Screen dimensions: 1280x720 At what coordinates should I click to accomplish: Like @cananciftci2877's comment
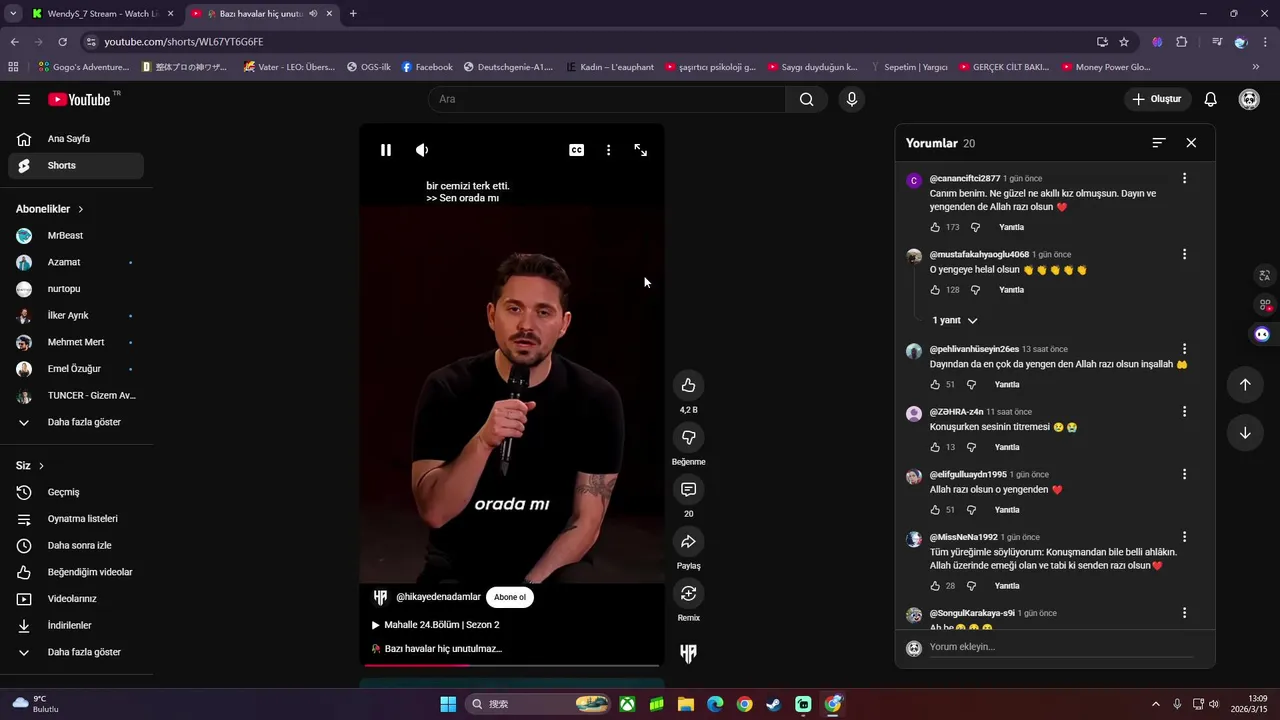point(935,227)
